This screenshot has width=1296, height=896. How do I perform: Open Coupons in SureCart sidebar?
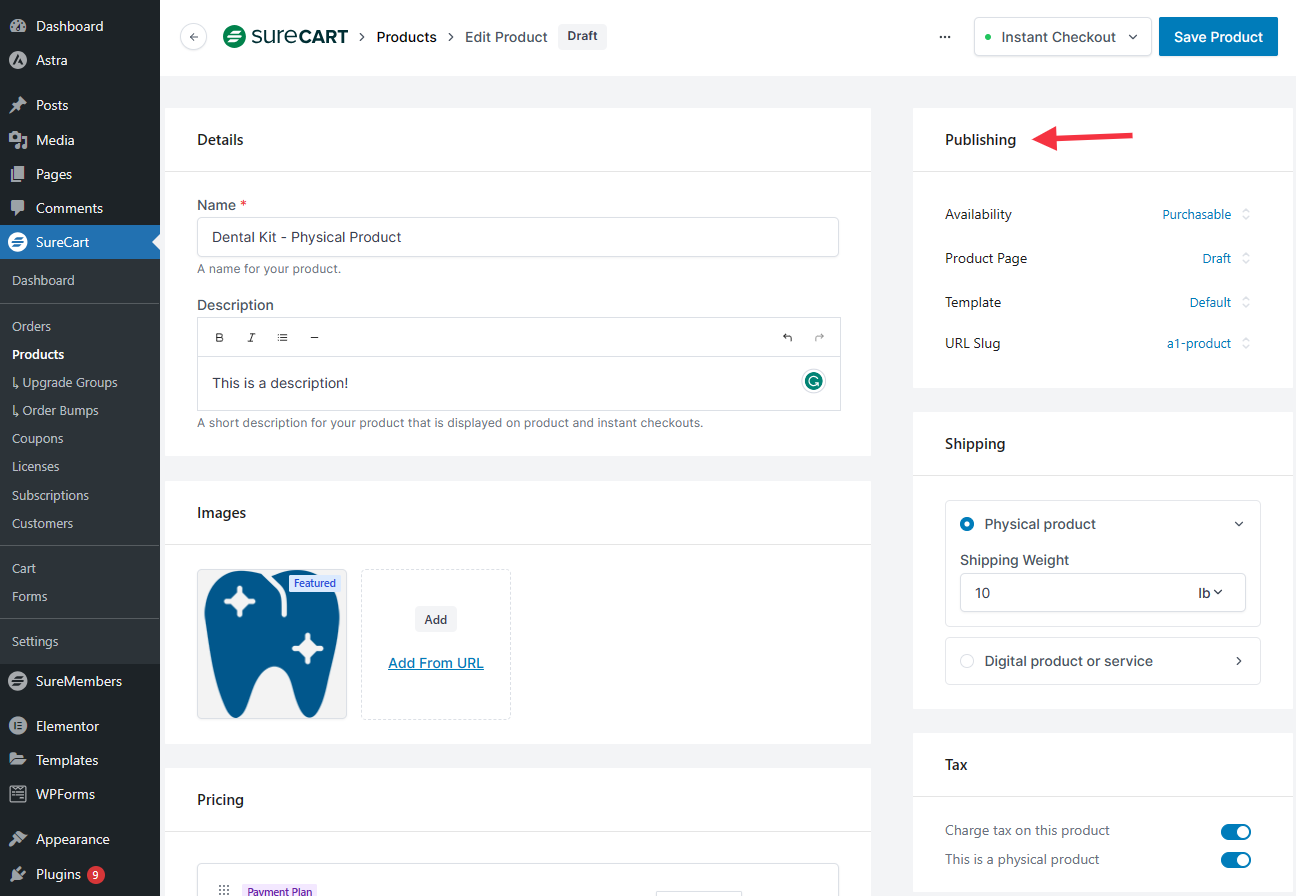click(x=37, y=438)
